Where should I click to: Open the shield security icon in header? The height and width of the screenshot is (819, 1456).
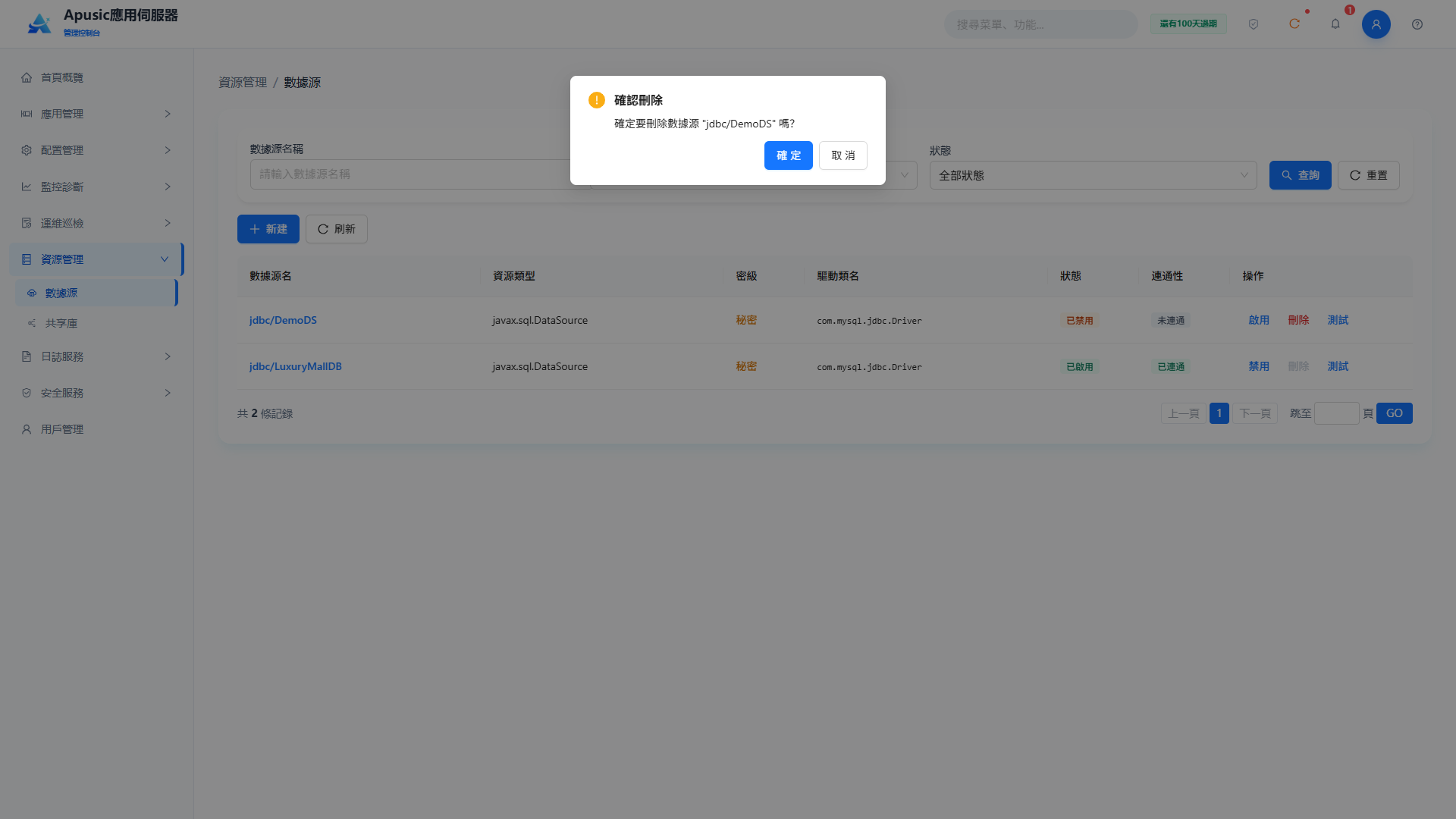(1254, 24)
